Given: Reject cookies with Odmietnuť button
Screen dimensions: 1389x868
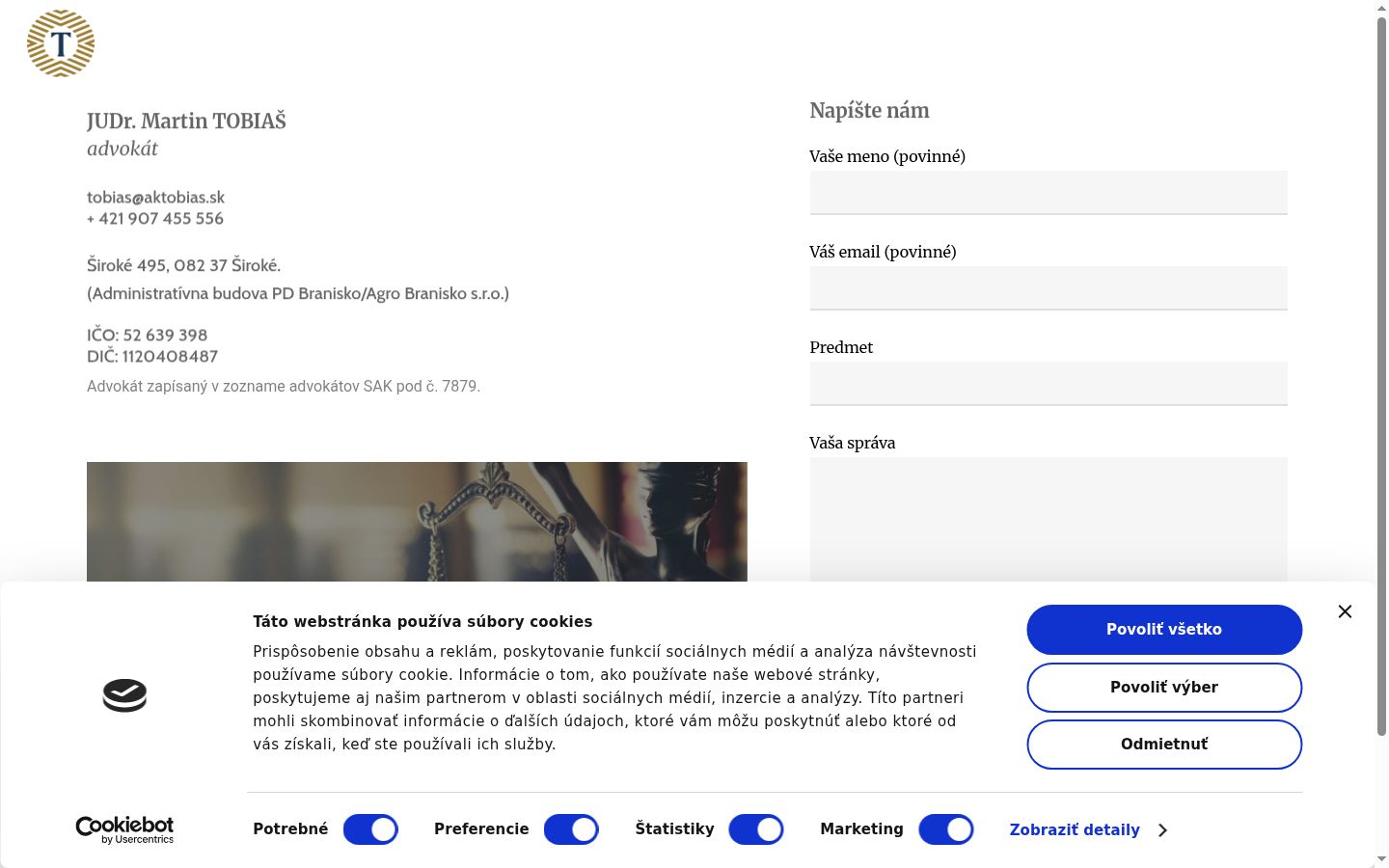Looking at the screenshot, I should tap(1164, 745).
